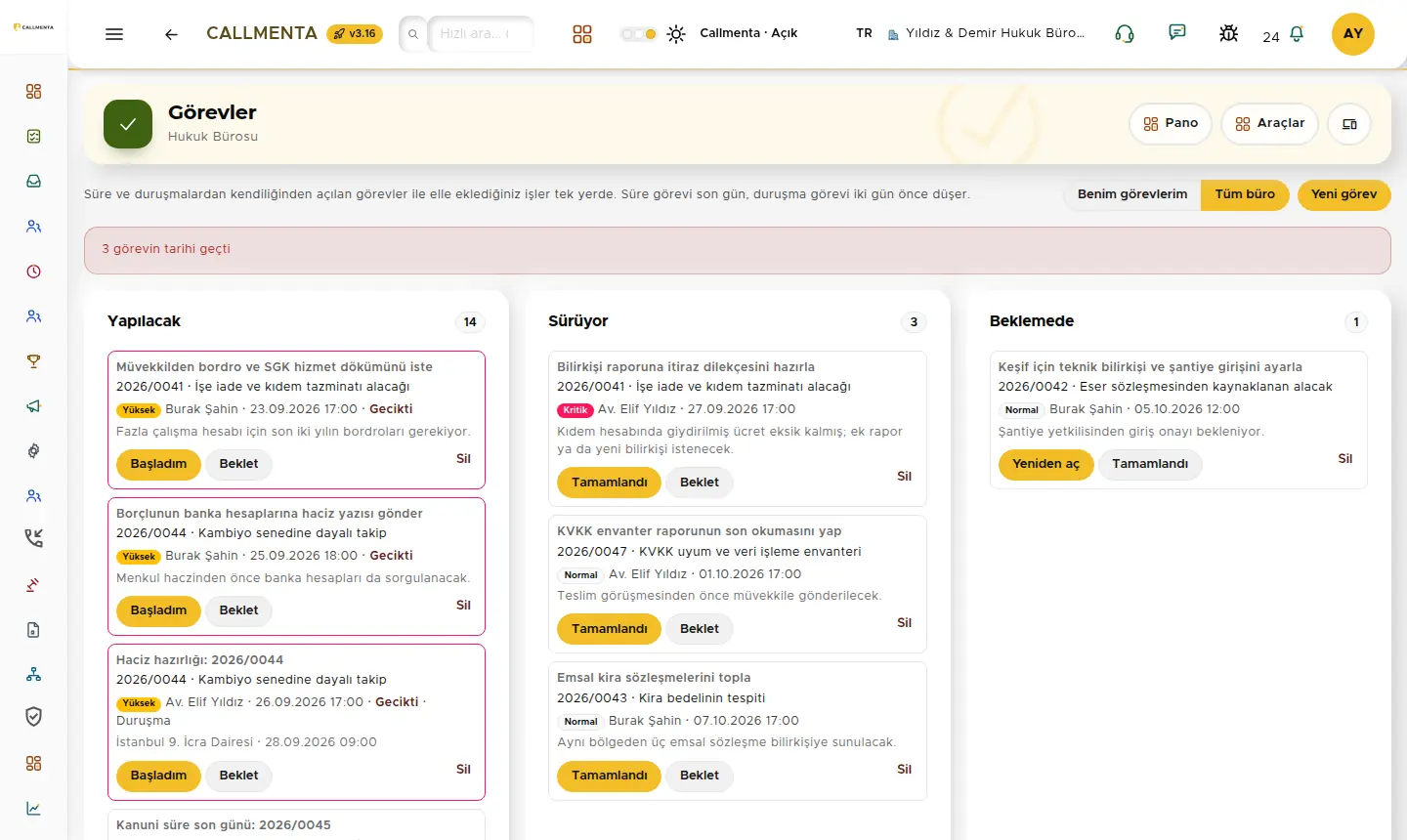
Task: Open the Pano board view
Action: pyautogui.click(x=1171, y=124)
